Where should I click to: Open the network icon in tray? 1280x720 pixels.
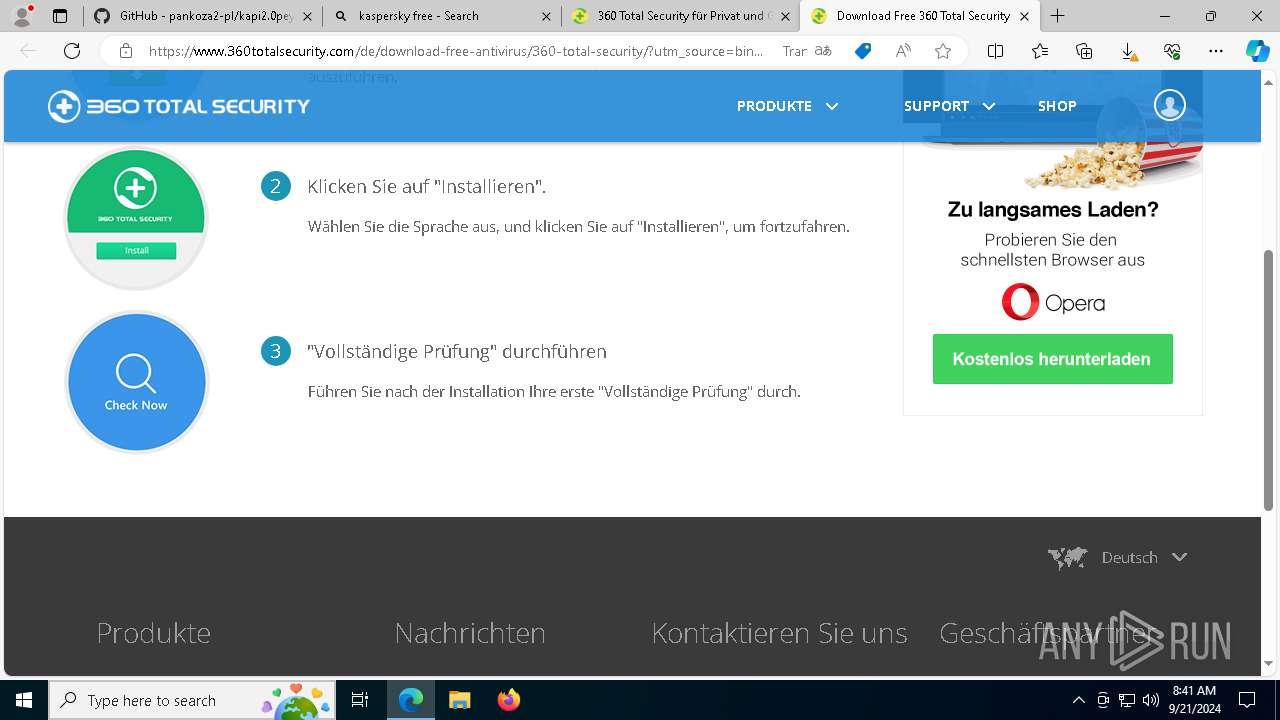(x=1127, y=700)
